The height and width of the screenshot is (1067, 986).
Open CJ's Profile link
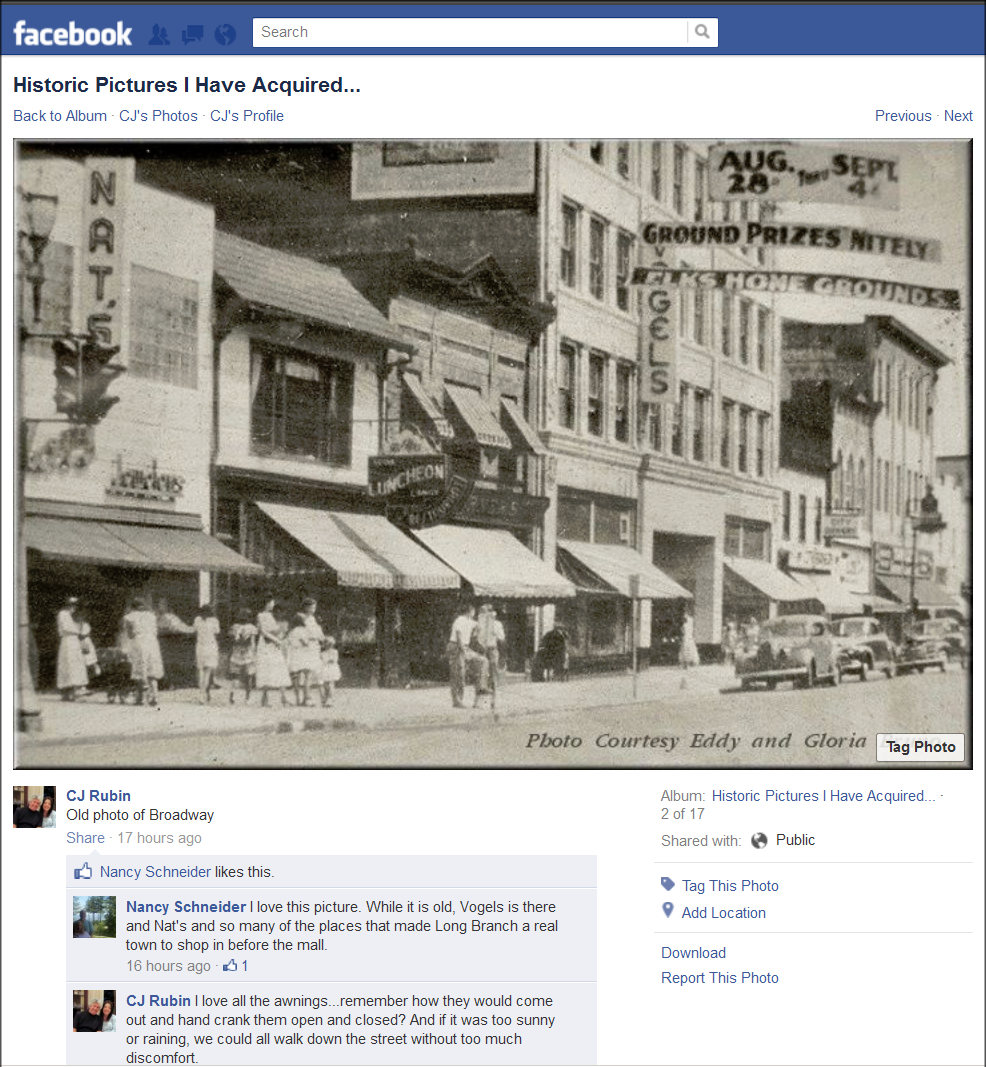(x=247, y=116)
